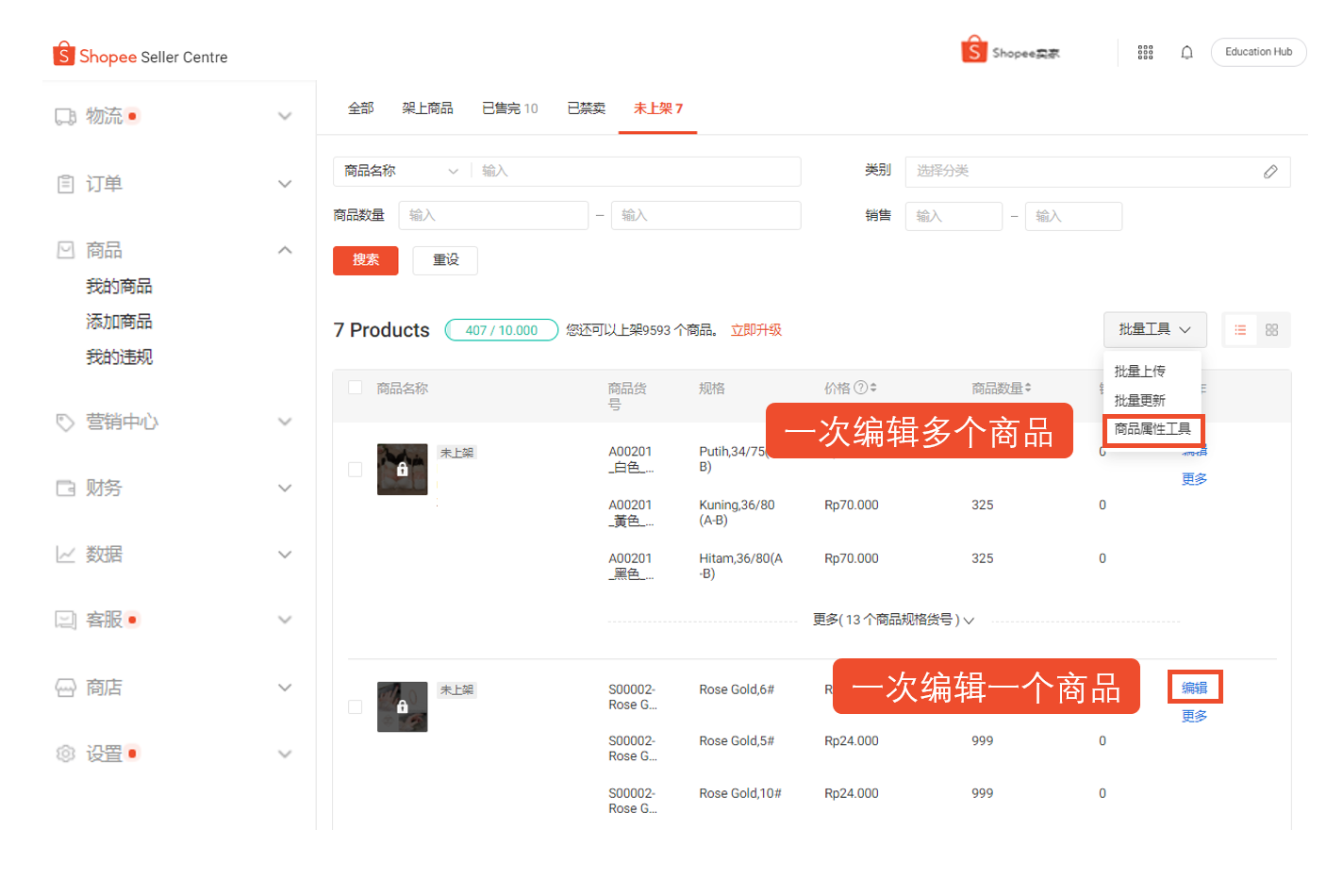
Task: Click the 选择分类 category input field
Action: 1085,172
